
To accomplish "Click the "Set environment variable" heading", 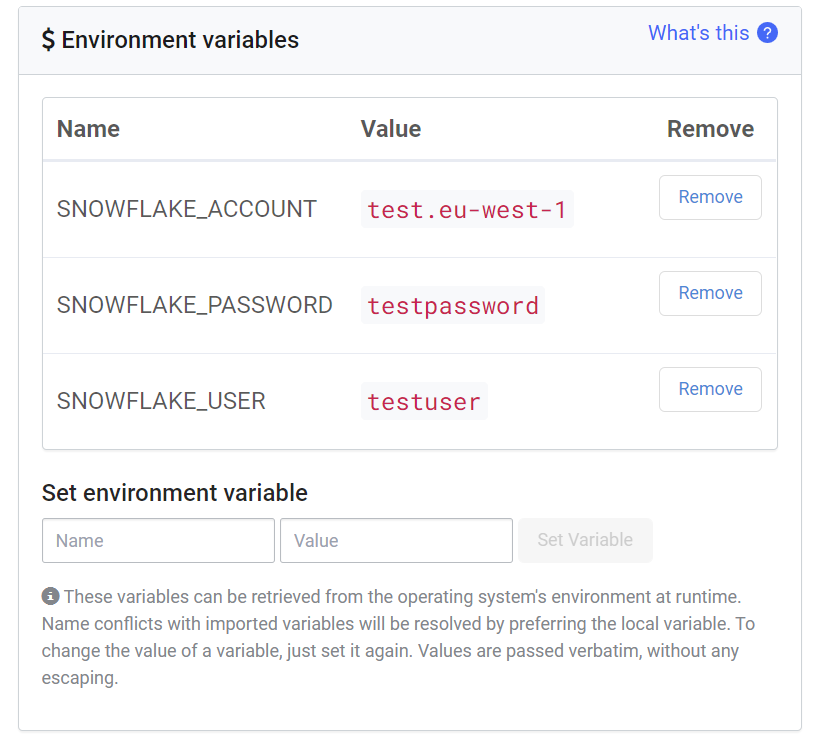I will click(x=175, y=493).
